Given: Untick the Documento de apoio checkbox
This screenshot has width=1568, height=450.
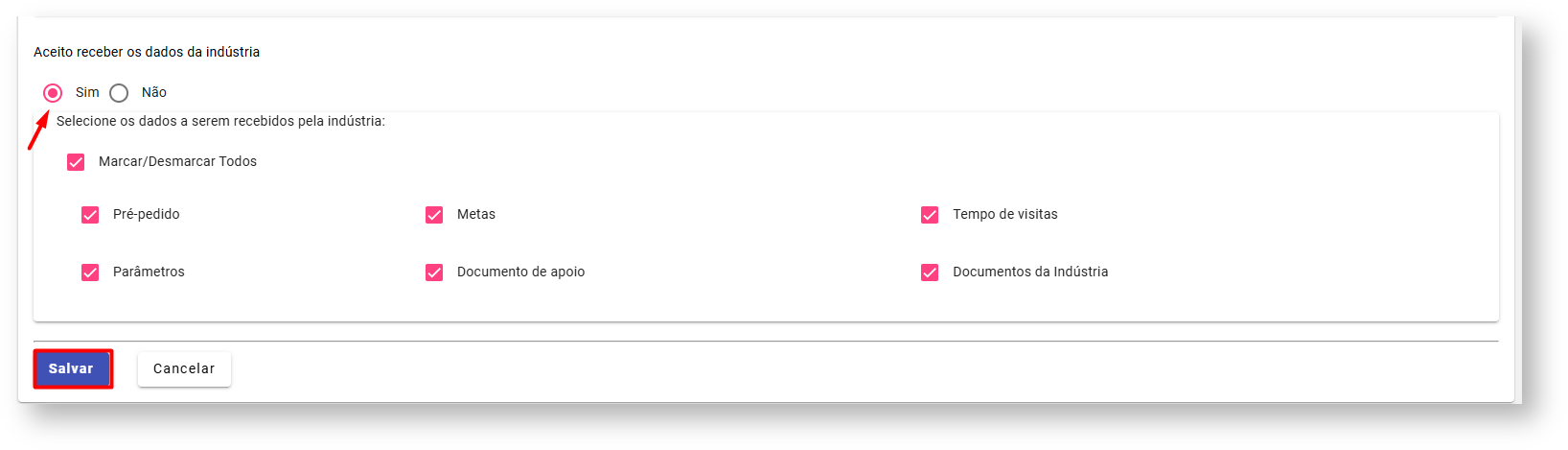Looking at the screenshot, I should pos(434,272).
